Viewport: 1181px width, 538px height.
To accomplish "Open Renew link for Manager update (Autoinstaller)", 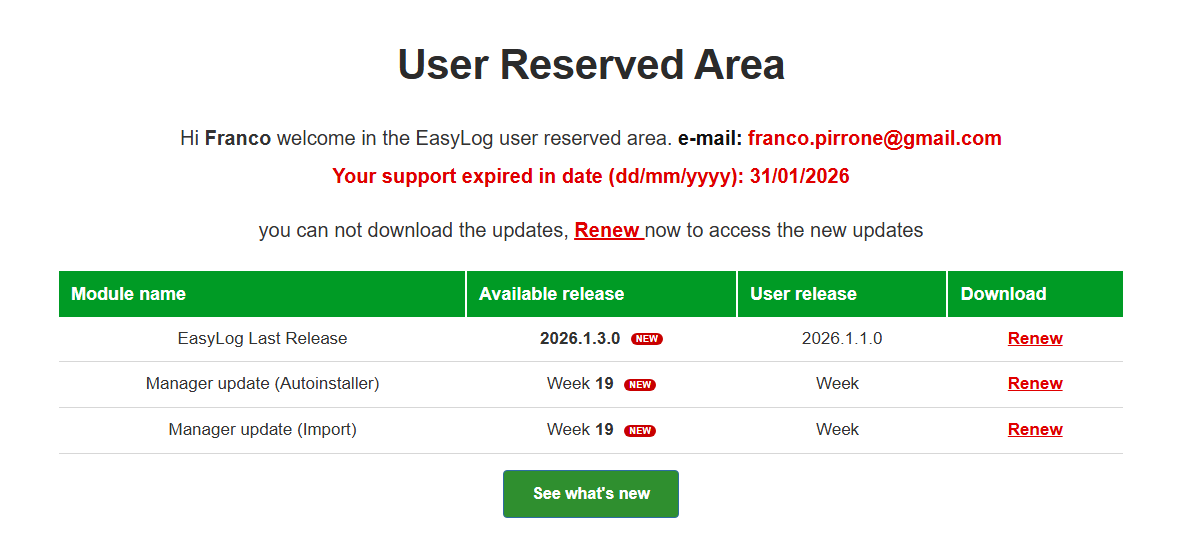I will coord(1035,384).
